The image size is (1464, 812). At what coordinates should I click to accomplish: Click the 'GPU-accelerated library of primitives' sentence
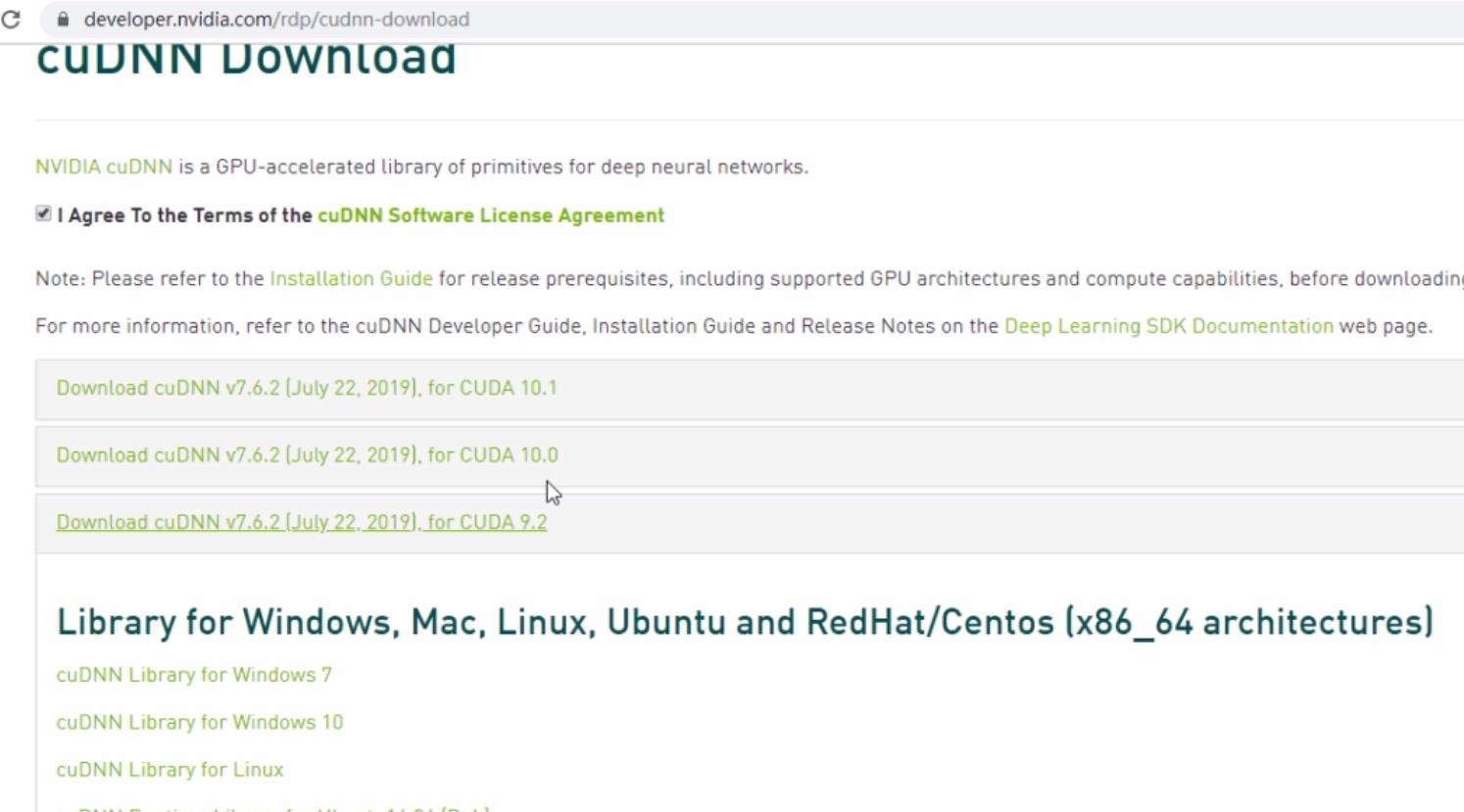pos(421,167)
